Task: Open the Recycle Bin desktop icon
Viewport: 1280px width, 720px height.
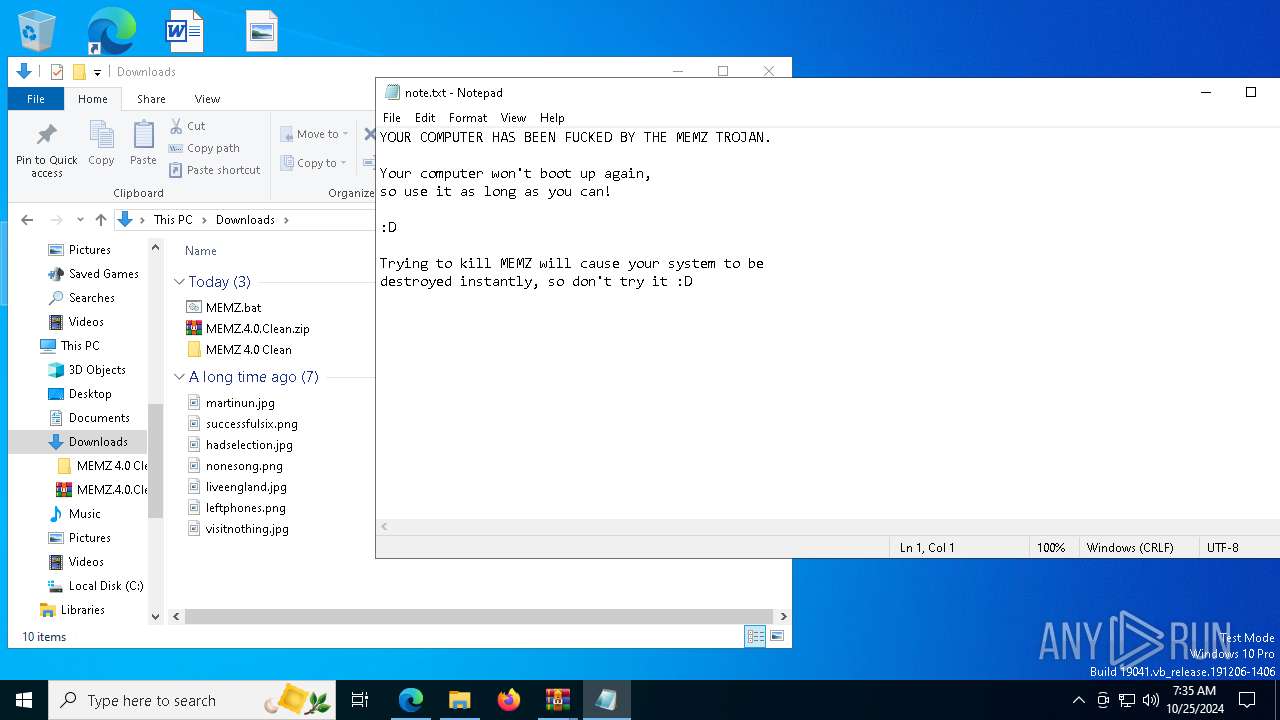Action: click(x=37, y=31)
